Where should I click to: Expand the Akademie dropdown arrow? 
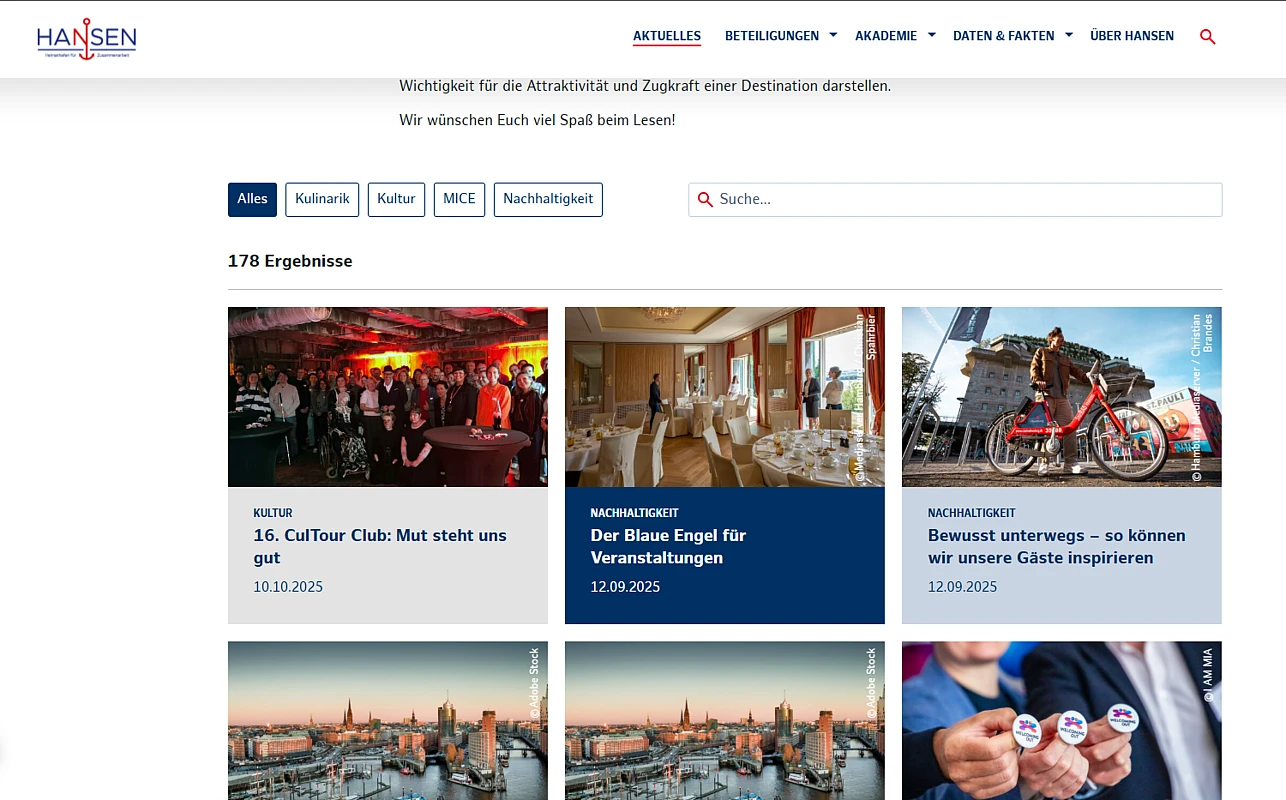931,35
